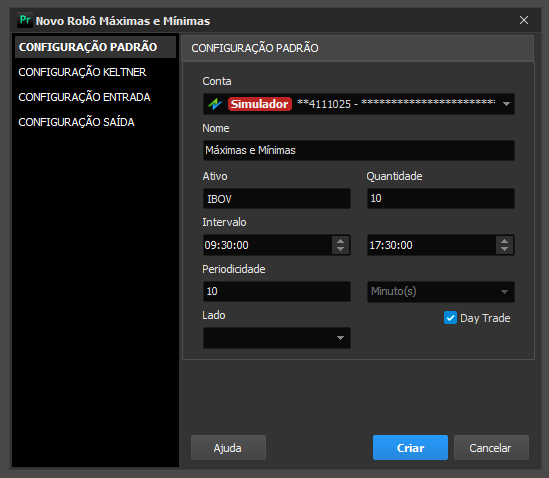Click the Periodicidade label
Image resolution: width=549 pixels, height=478 pixels.
[234, 269]
